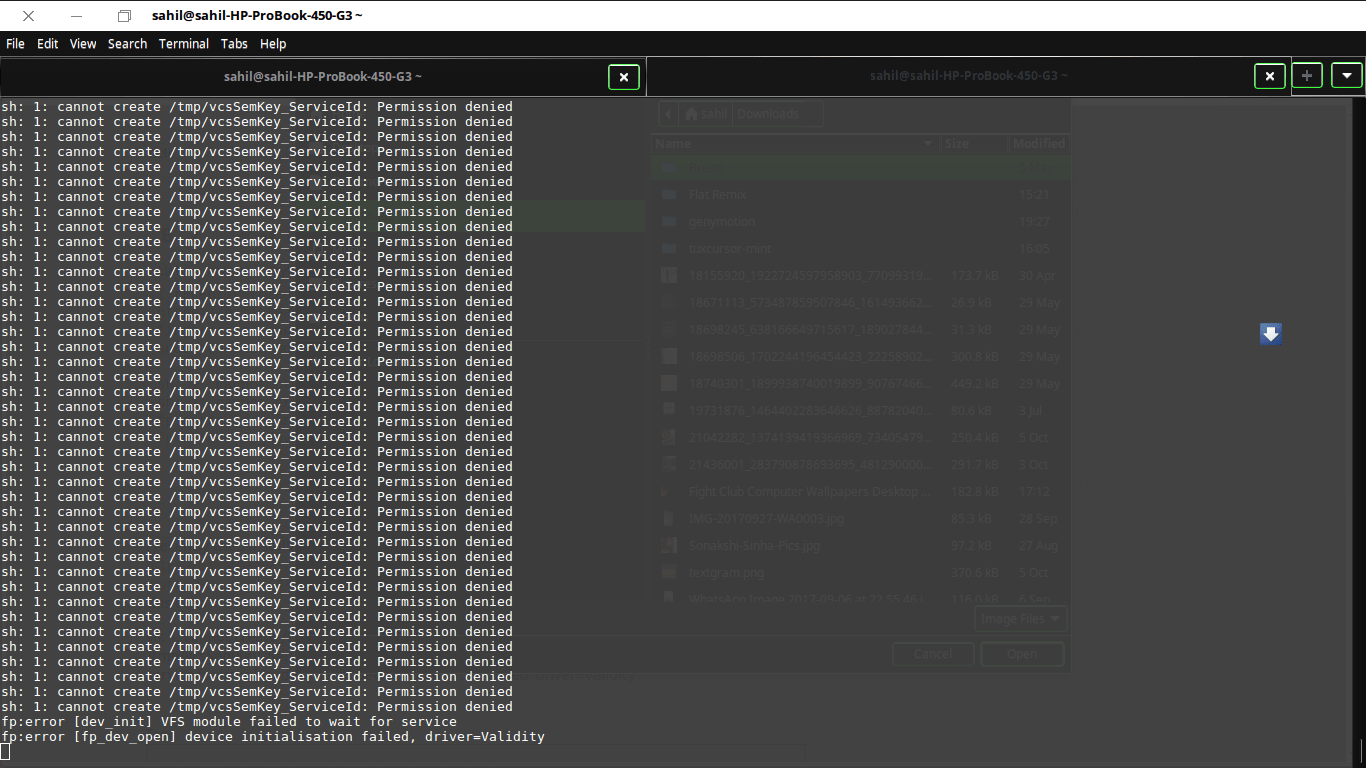Click the Flat Remix folder icon
This screenshot has width=1366, height=768.
[668, 194]
